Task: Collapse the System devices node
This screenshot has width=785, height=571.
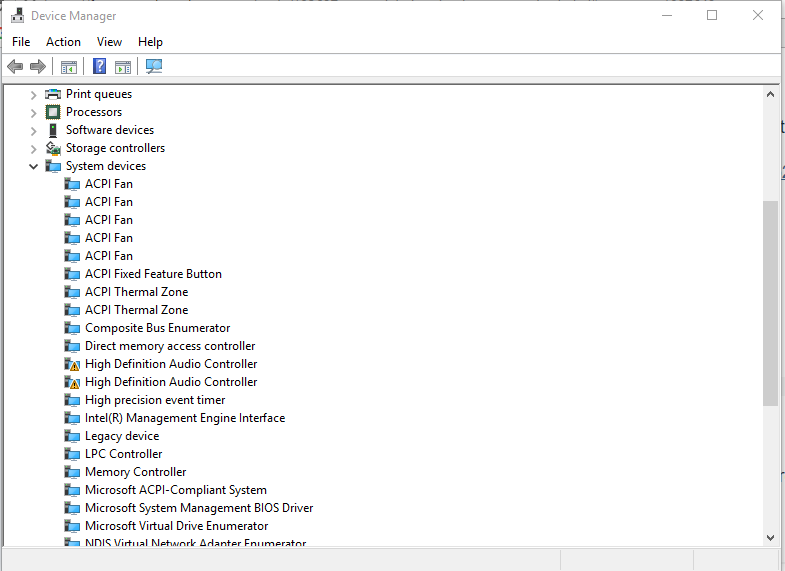Action: 33,167
